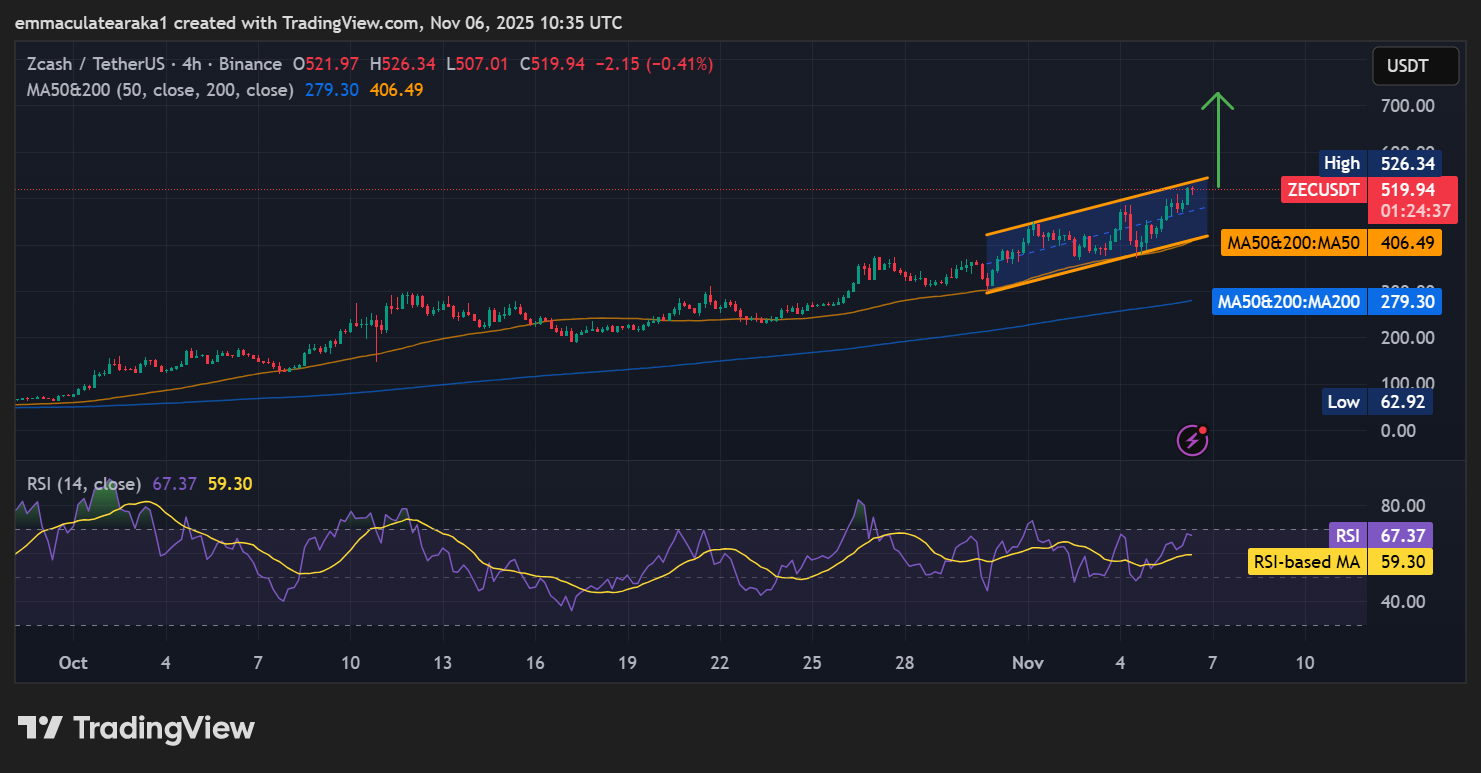Click the red ZECUSDT last-price label
1481x773 pixels.
click(1324, 189)
